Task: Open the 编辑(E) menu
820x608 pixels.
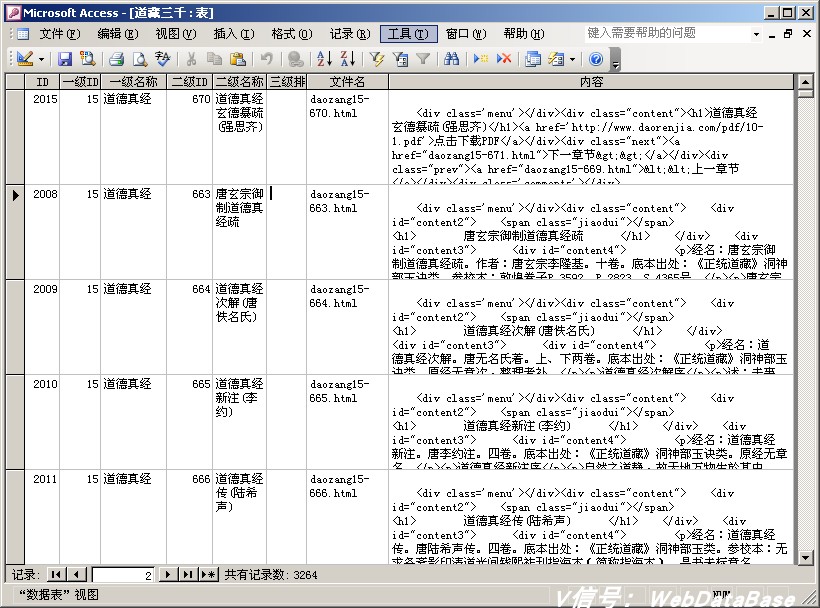Action: 118,34
